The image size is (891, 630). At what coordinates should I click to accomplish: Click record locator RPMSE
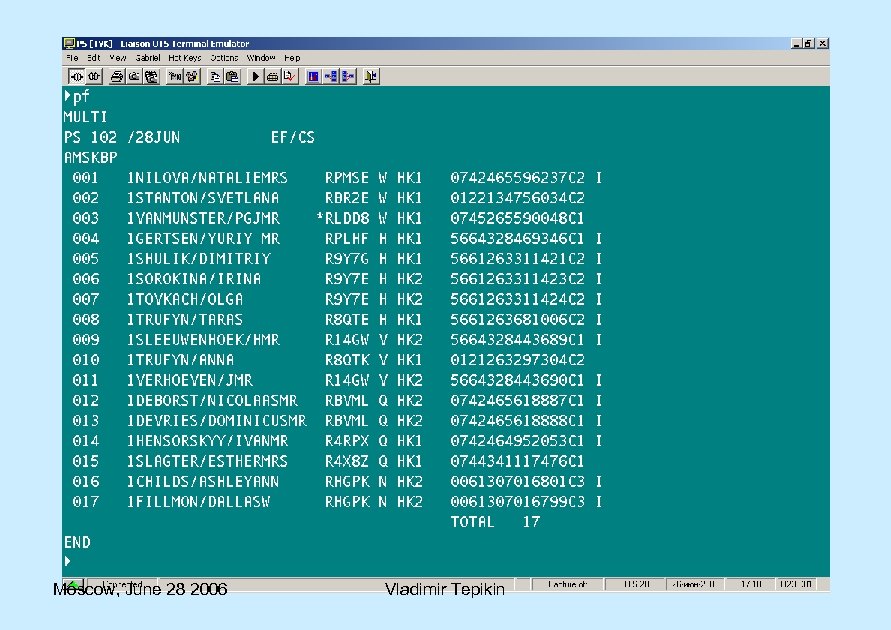pos(347,178)
